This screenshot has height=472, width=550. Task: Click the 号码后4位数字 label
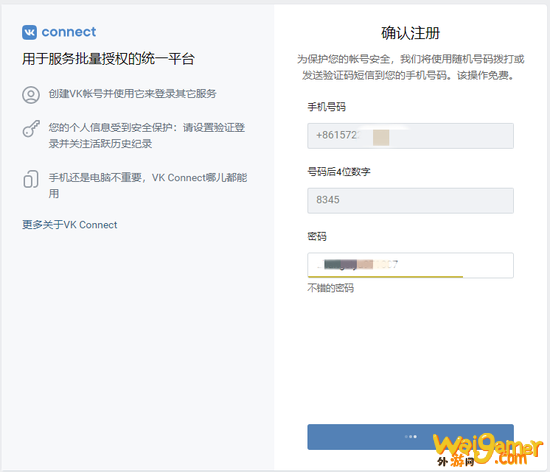point(339,172)
